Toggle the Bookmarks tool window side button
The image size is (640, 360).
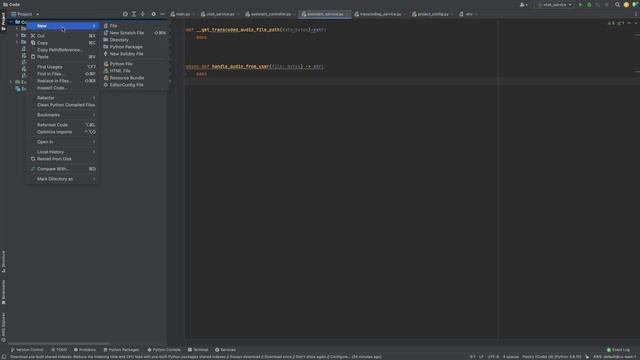pos(4,292)
